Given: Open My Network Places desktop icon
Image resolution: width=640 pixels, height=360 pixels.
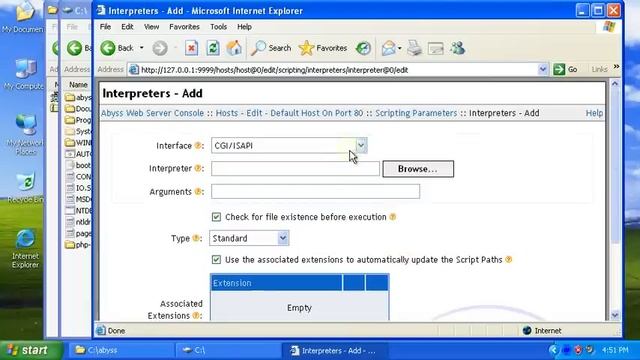Looking at the screenshot, I should [25, 135].
